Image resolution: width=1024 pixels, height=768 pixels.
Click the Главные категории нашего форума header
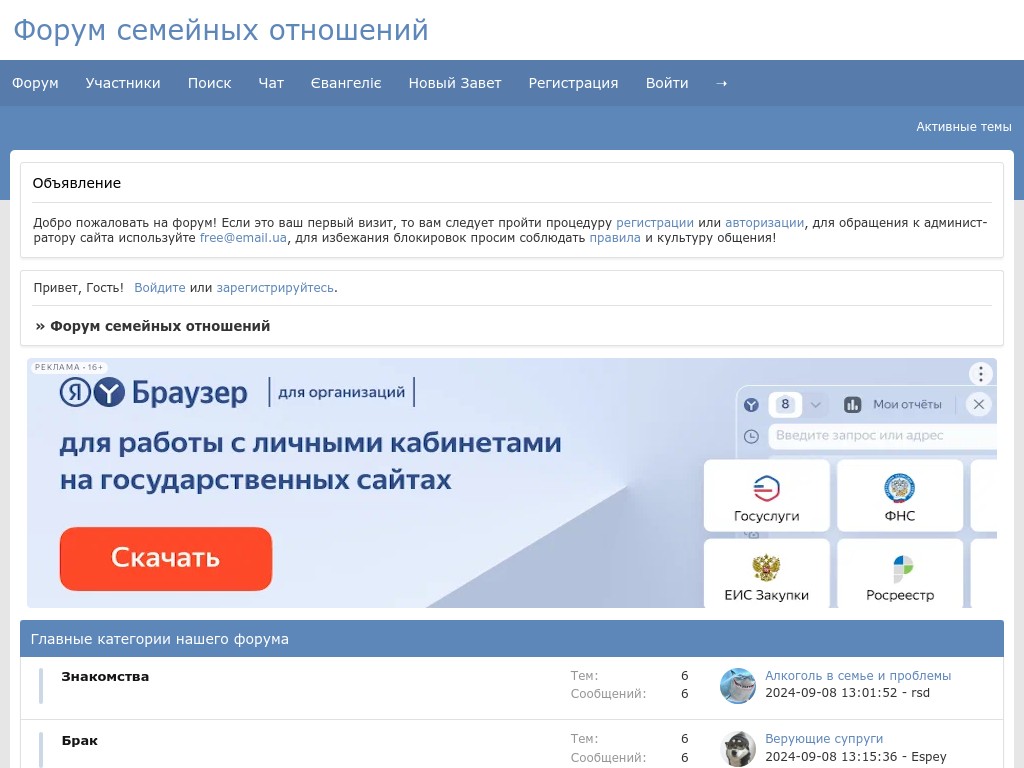pyautogui.click(x=160, y=639)
